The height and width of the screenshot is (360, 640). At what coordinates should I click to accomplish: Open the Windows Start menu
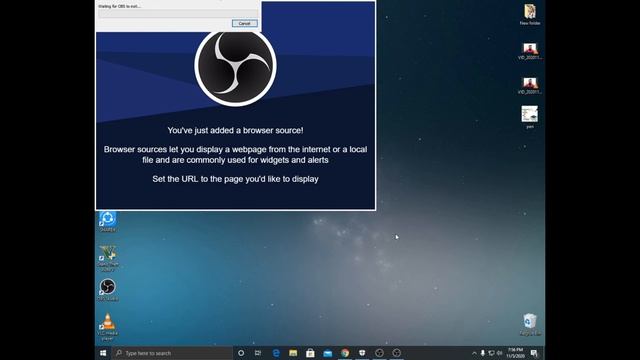pos(103,353)
